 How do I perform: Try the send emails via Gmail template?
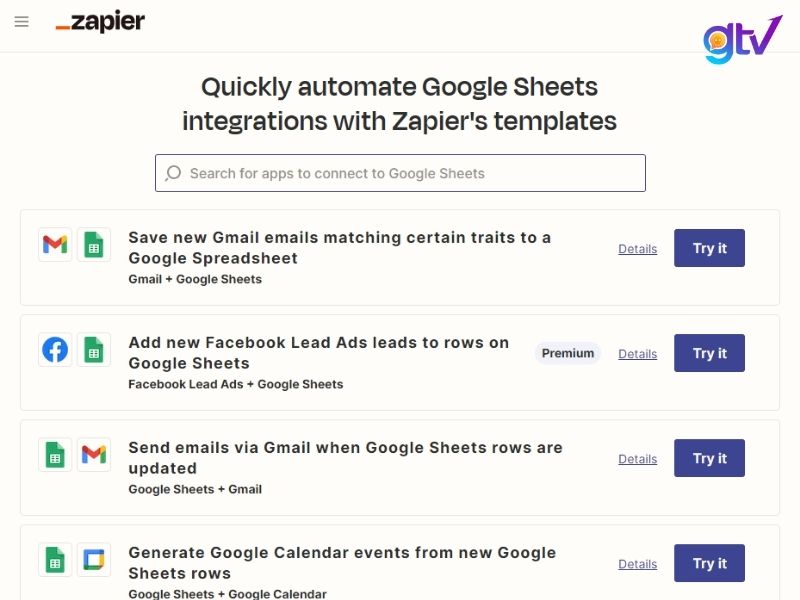(x=709, y=458)
